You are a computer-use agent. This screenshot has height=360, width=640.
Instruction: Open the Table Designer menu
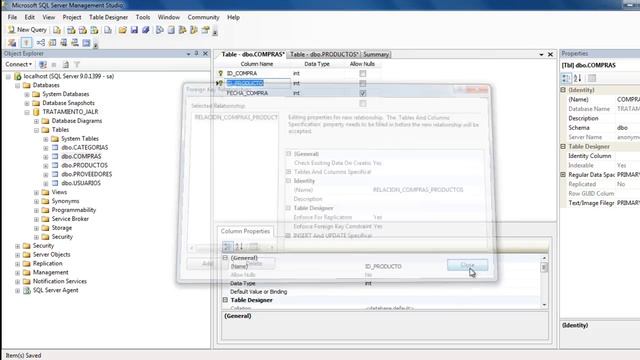[108, 17]
